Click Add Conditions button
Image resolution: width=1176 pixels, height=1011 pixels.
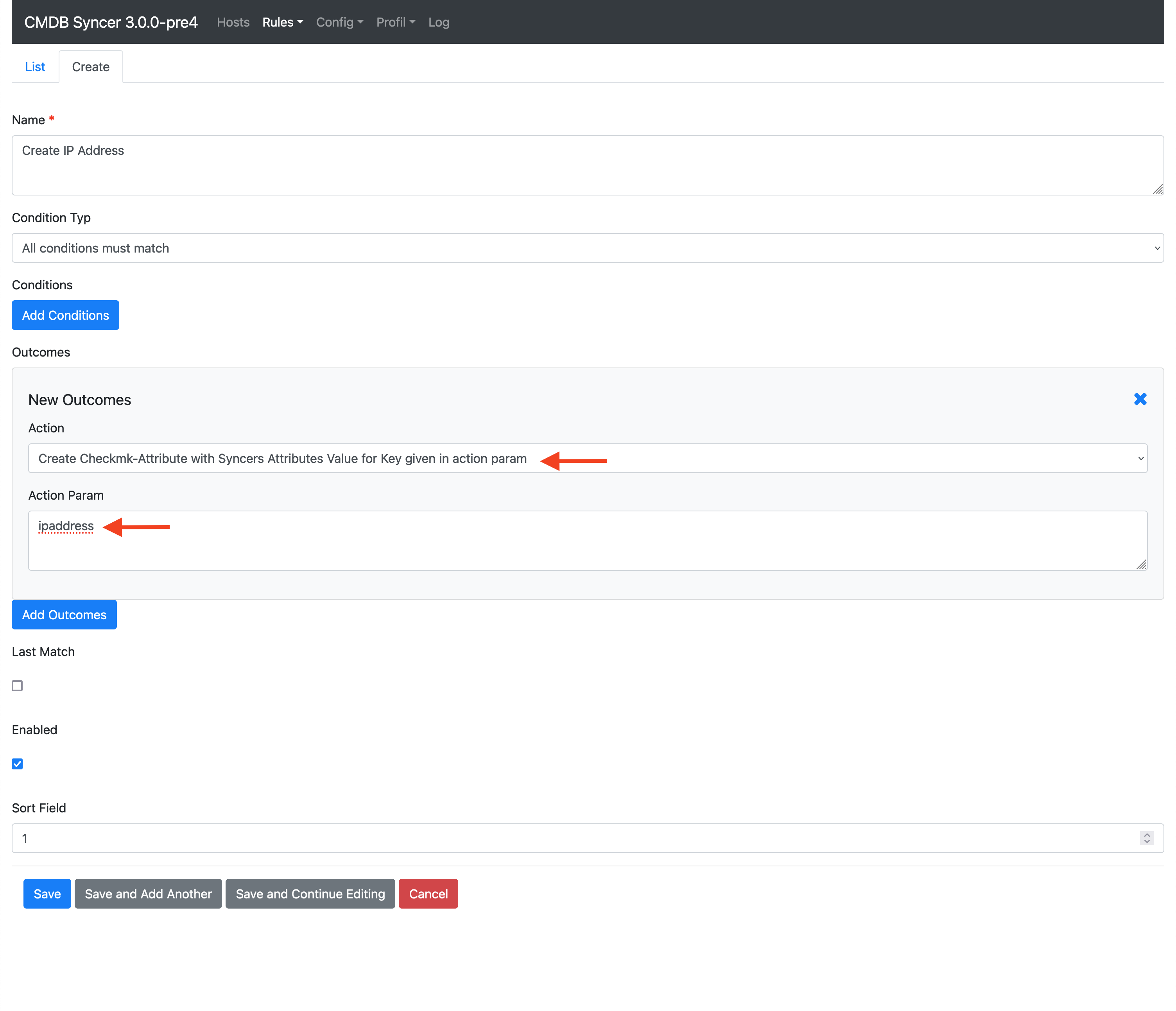pyautogui.click(x=65, y=315)
